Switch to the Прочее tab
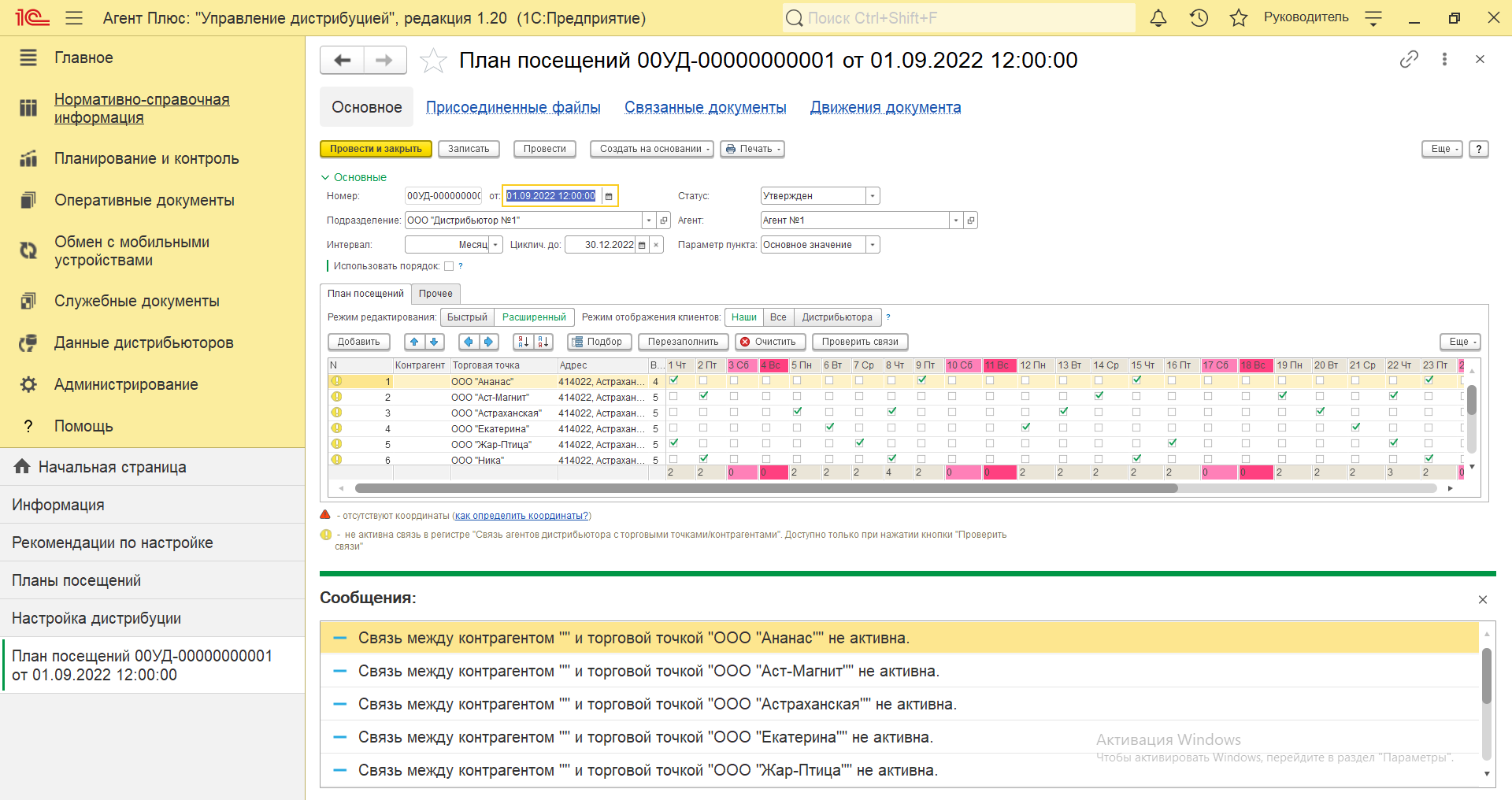 pyautogui.click(x=435, y=294)
